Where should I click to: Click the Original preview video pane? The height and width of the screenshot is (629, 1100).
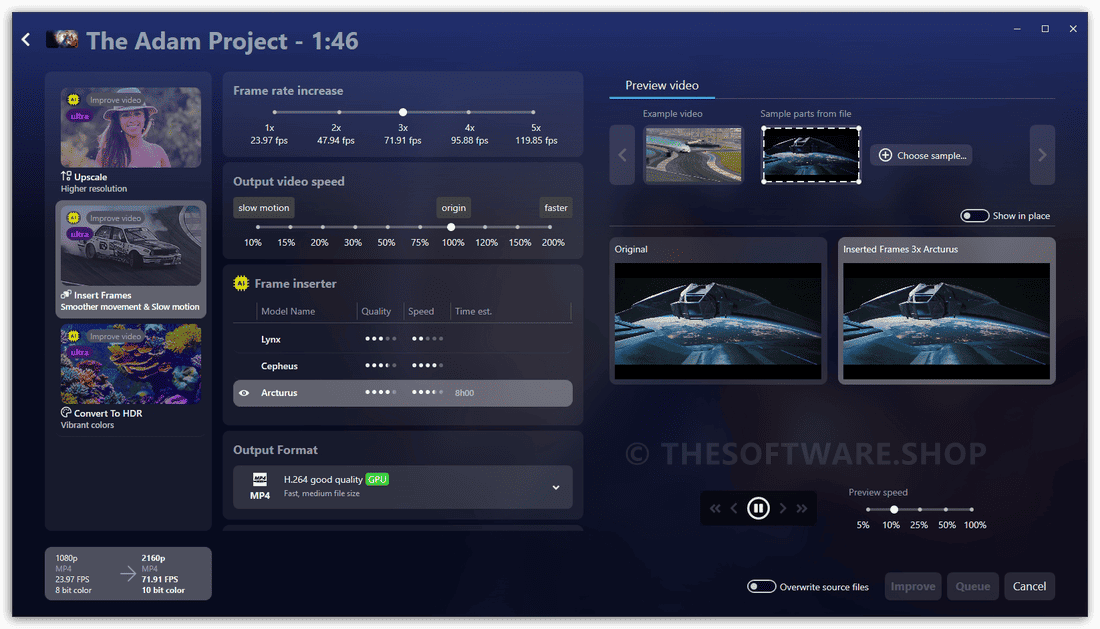pos(718,311)
